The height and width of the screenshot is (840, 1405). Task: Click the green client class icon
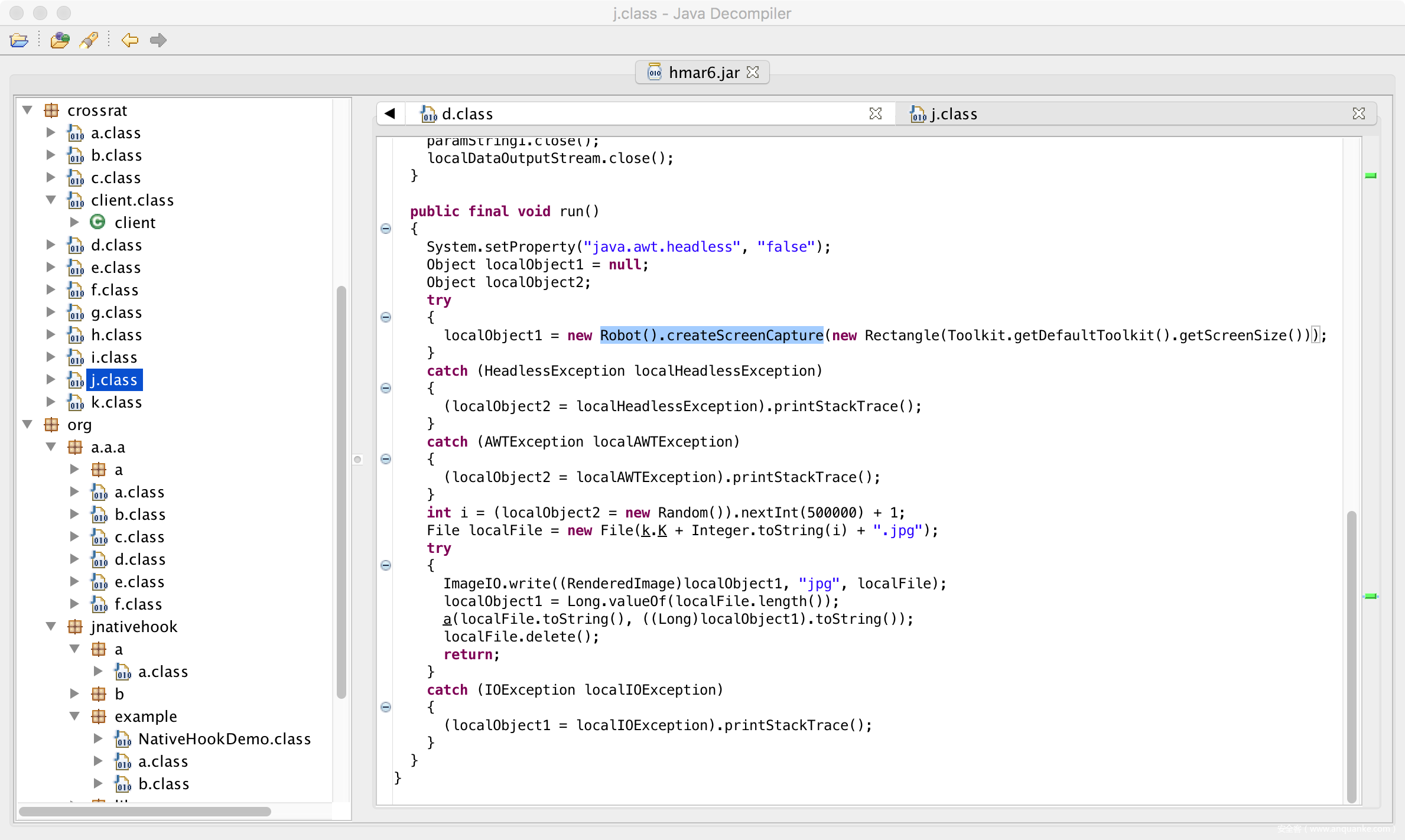pos(97,222)
